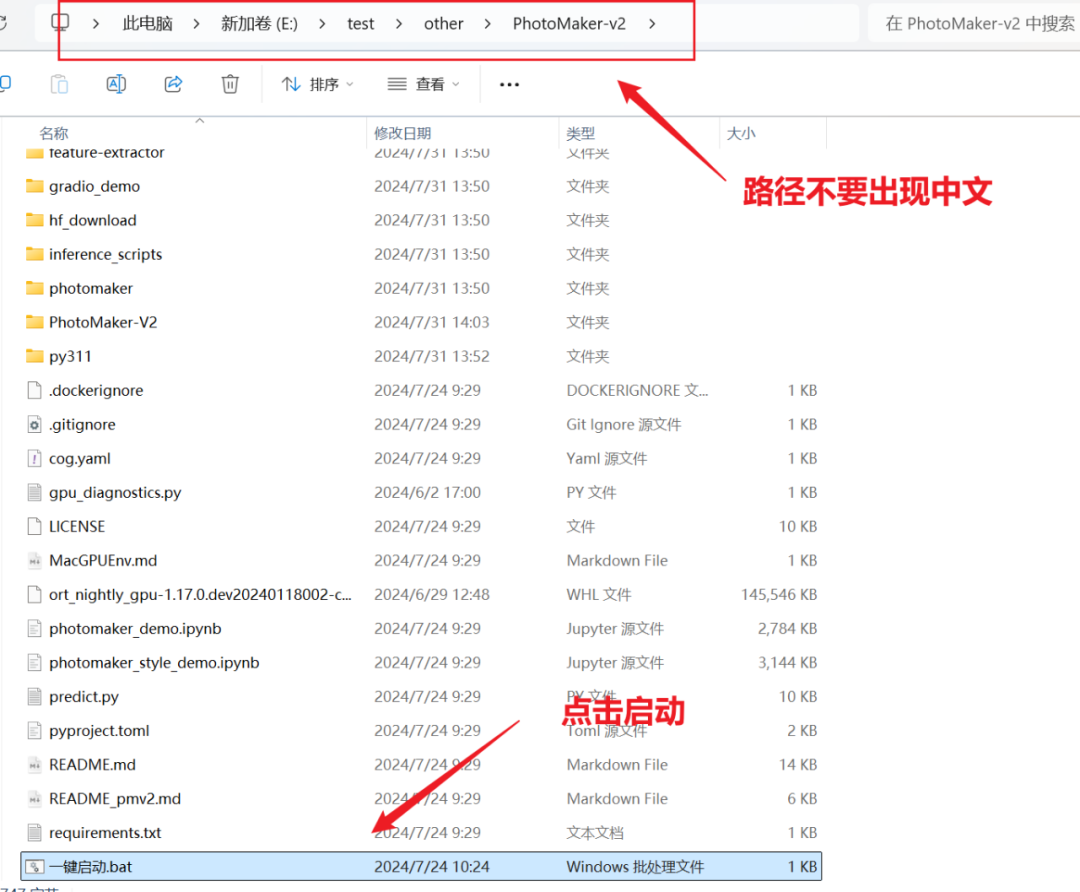Expand the chevron after 新加卷 (E:)
1080x892 pixels.
322,24
